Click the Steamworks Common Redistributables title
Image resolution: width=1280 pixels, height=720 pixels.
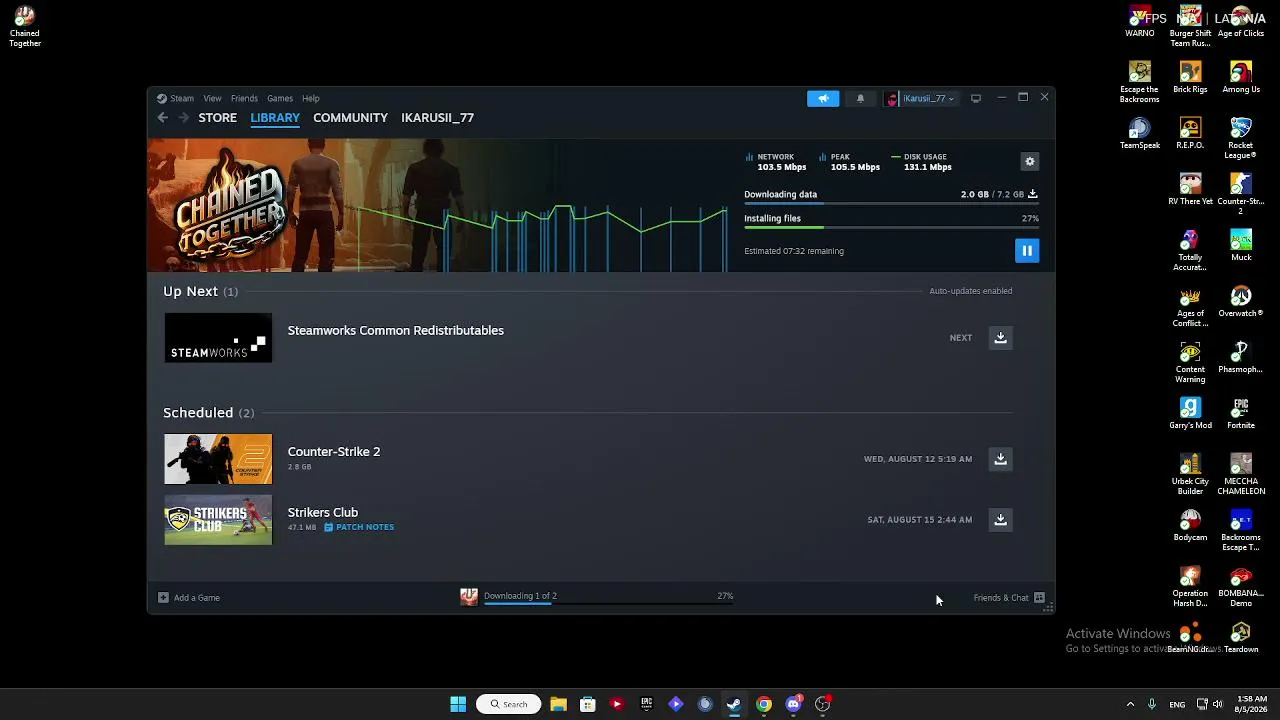[396, 331]
